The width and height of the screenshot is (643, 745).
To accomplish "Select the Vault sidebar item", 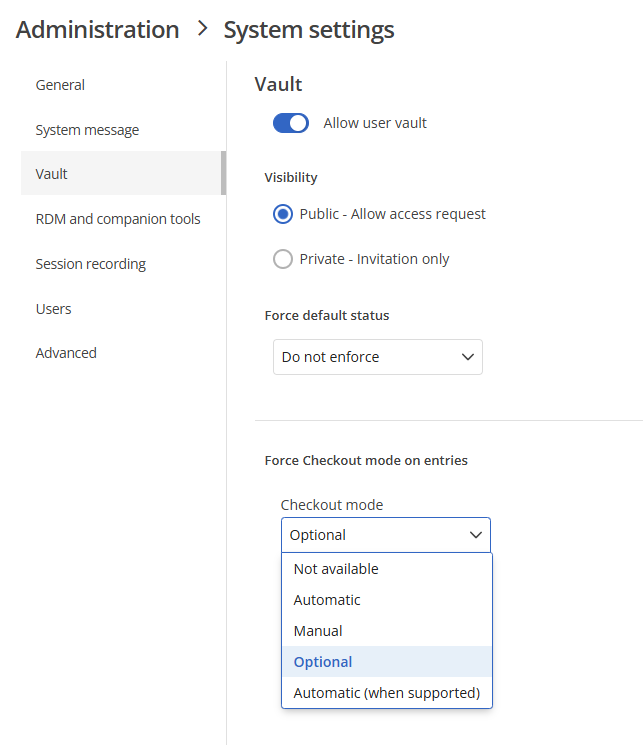I will coord(52,174).
